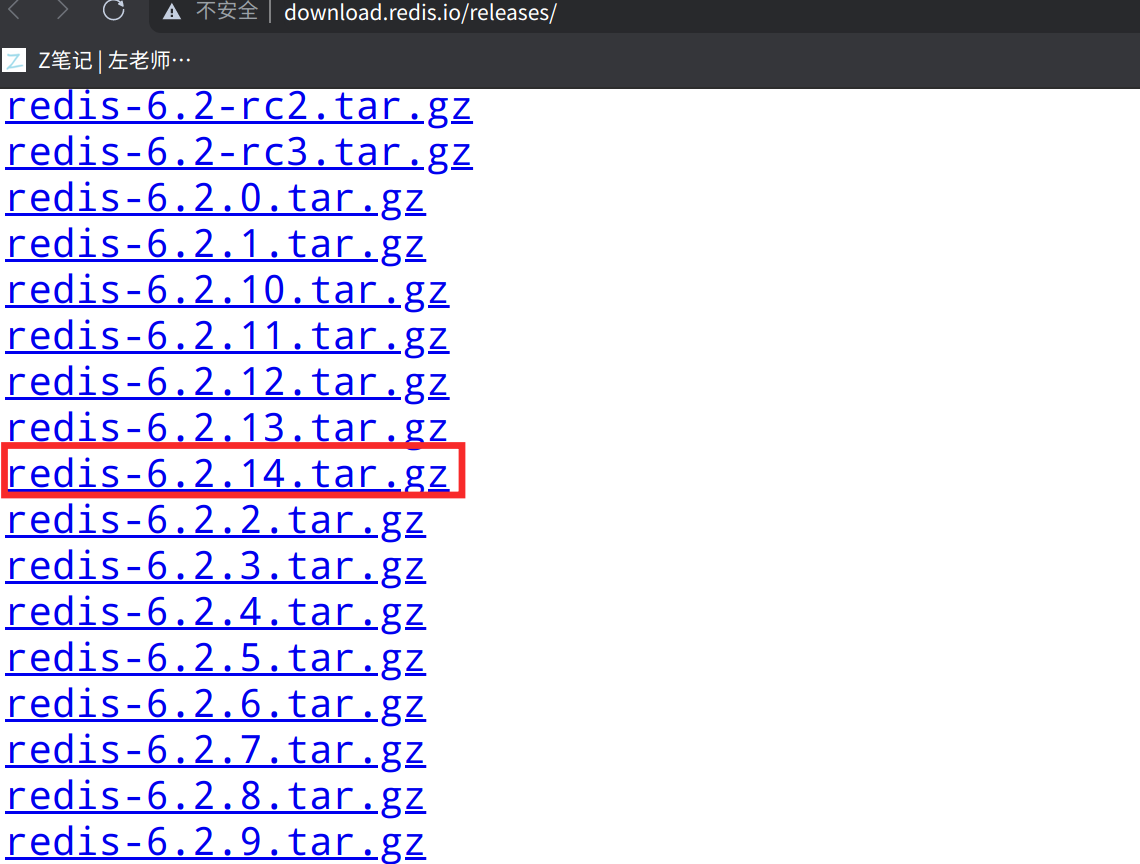Image resolution: width=1140 pixels, height=864 pixels.
Task: Open the redis-6.2.7.tar.gz link
Action: click(x=215, y=751)
